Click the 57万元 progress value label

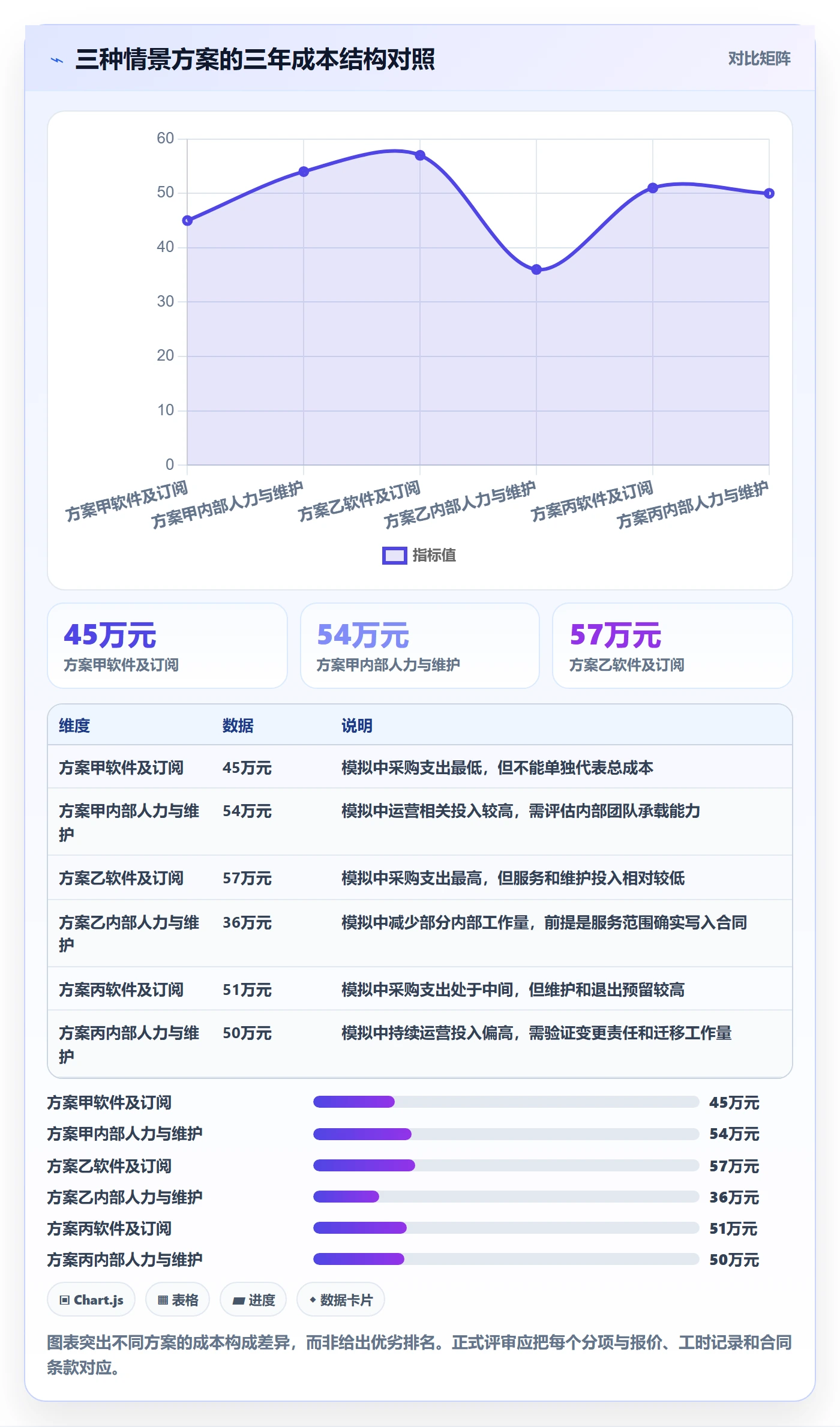tap(734, 1166)
